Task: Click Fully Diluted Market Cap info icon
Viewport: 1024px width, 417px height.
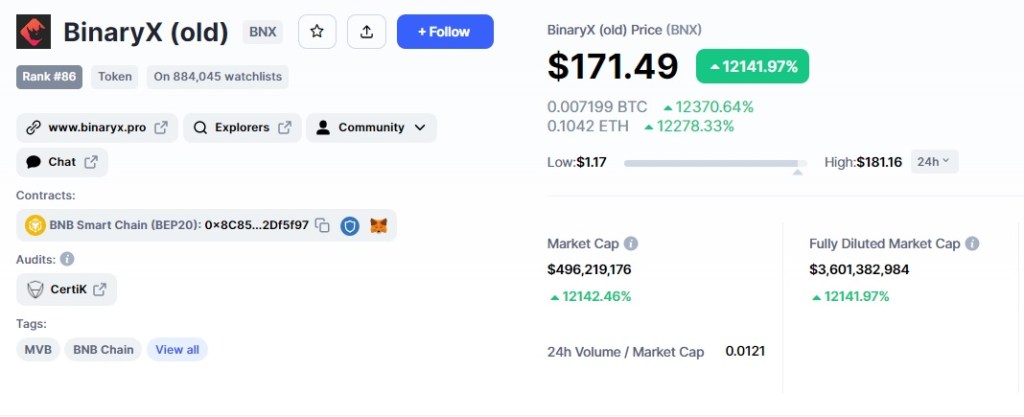Action: (972, 243)
